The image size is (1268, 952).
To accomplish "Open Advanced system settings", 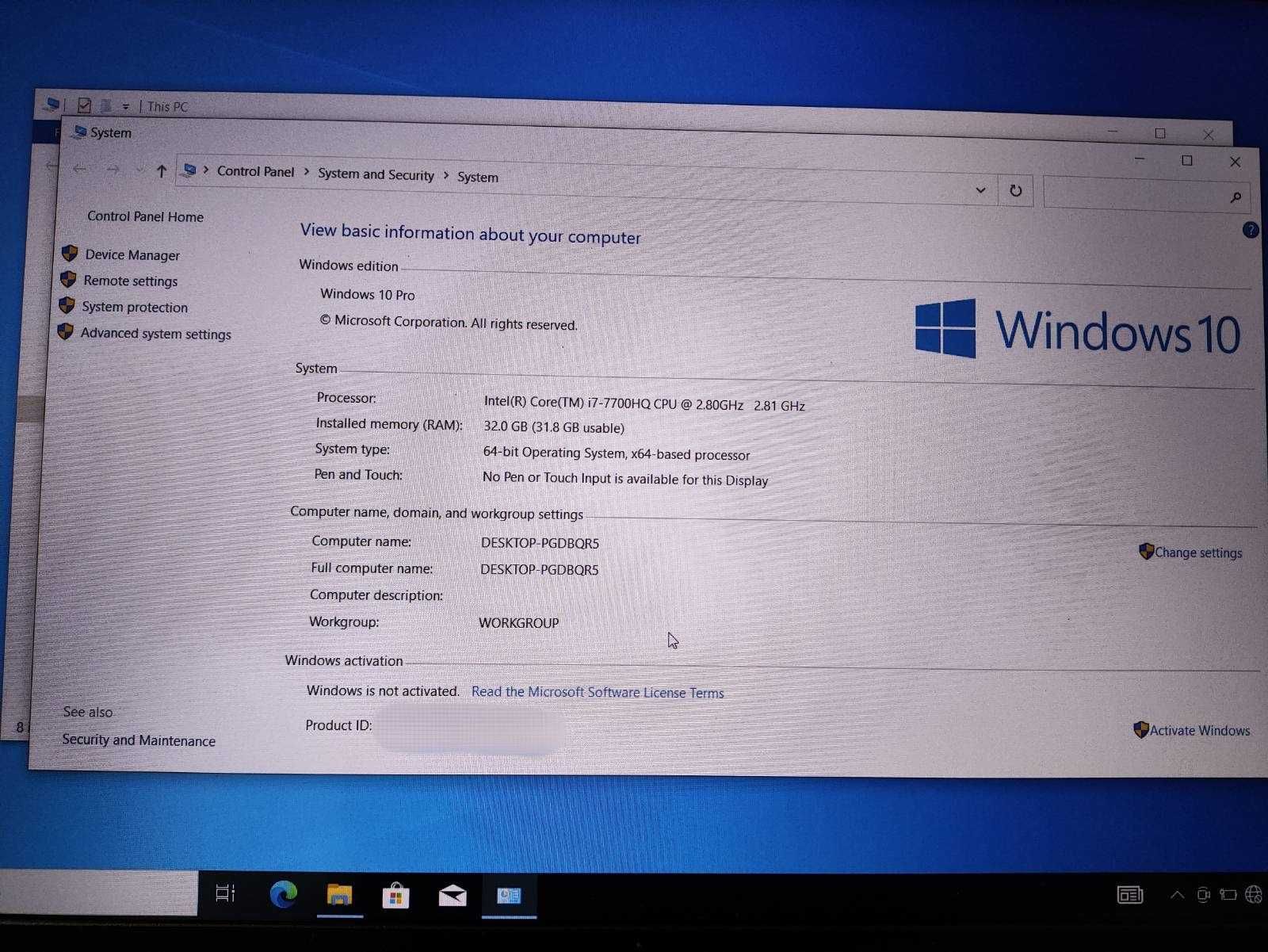I will tap(156, 334).
